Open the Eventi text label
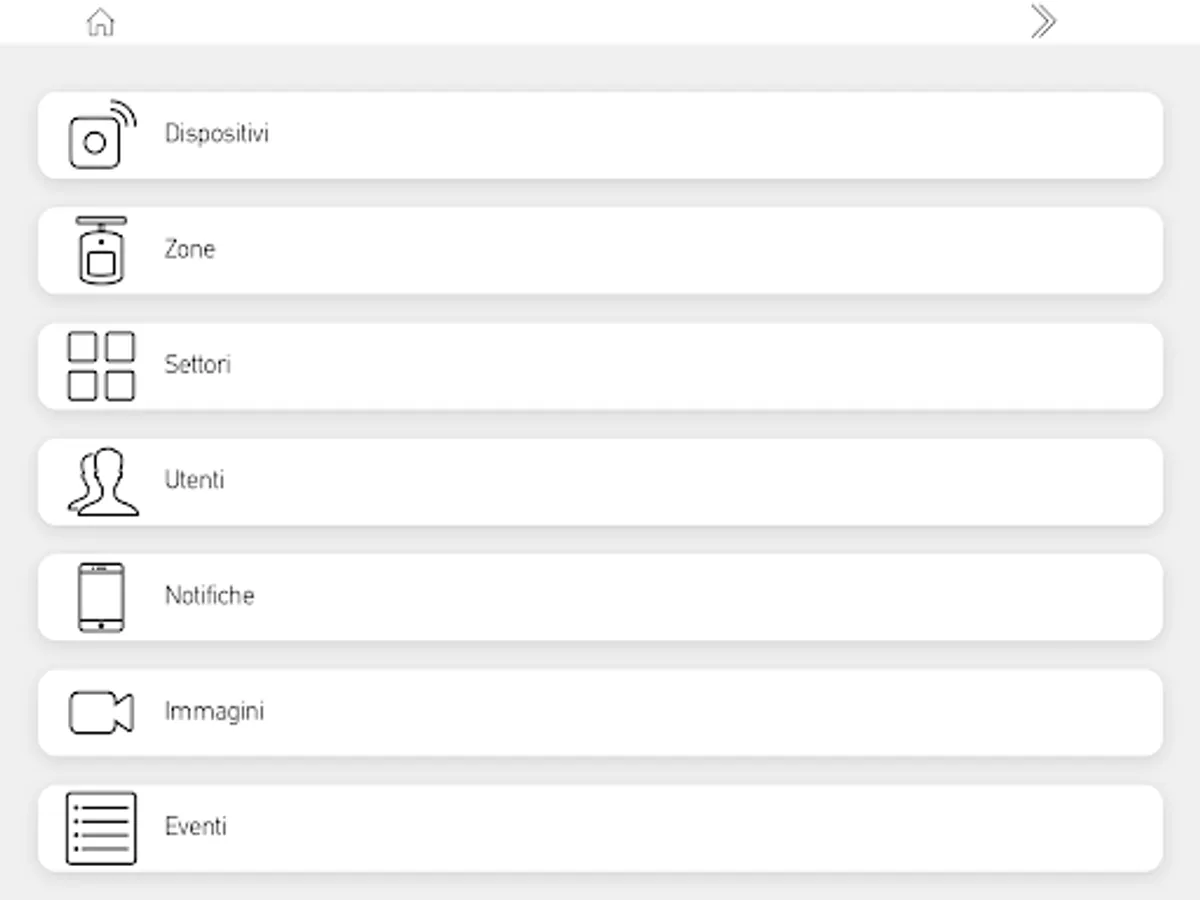The image size is (1200, 900). click(x=196, y=827)
